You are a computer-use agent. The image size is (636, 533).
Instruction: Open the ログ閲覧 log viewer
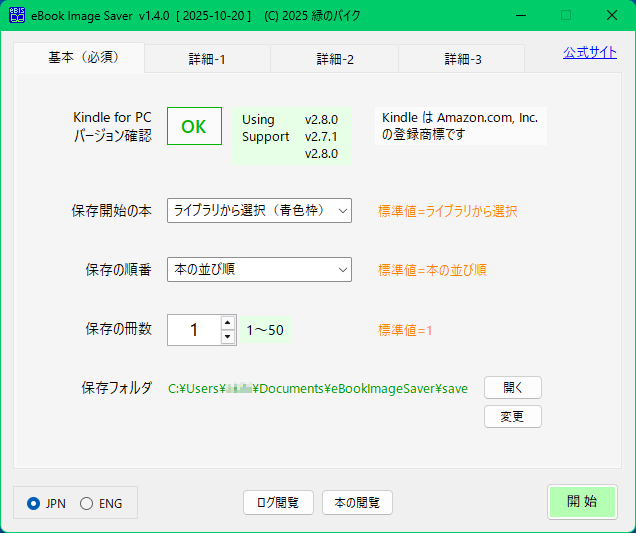pyautogui.click(x=278, y=502)
